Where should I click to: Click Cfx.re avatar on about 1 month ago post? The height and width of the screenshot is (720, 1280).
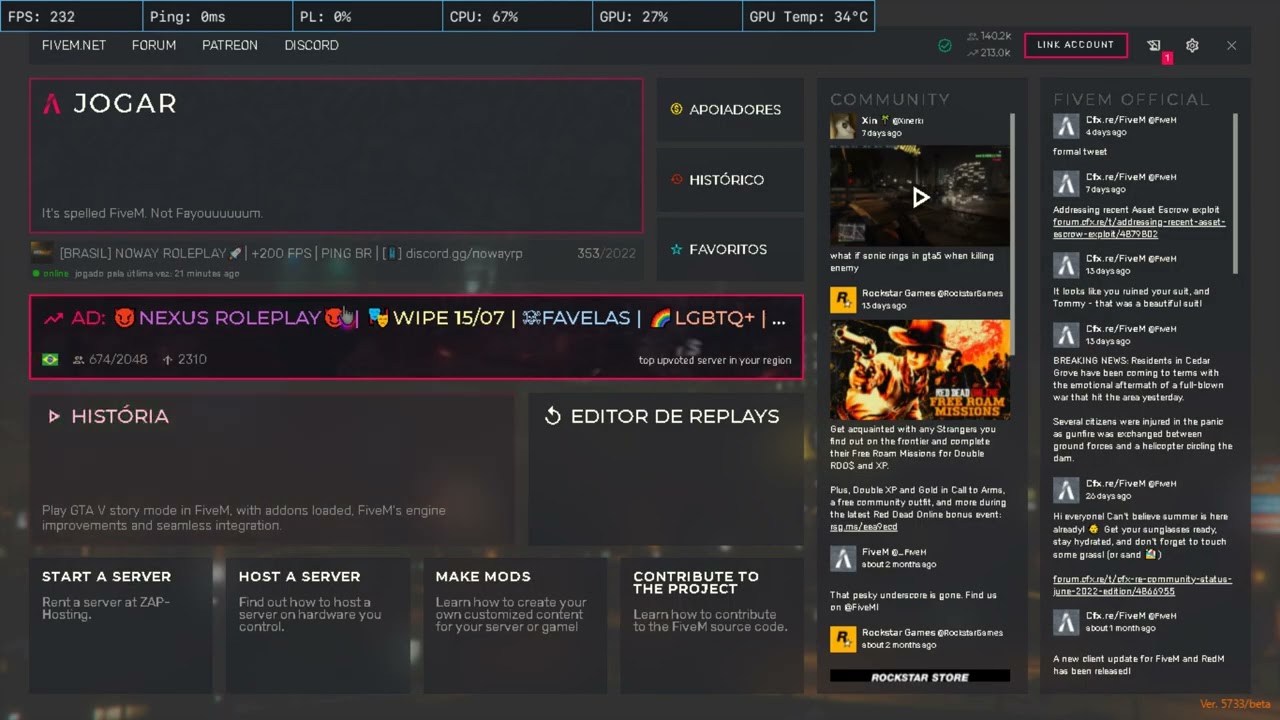tap(1066, 622)
